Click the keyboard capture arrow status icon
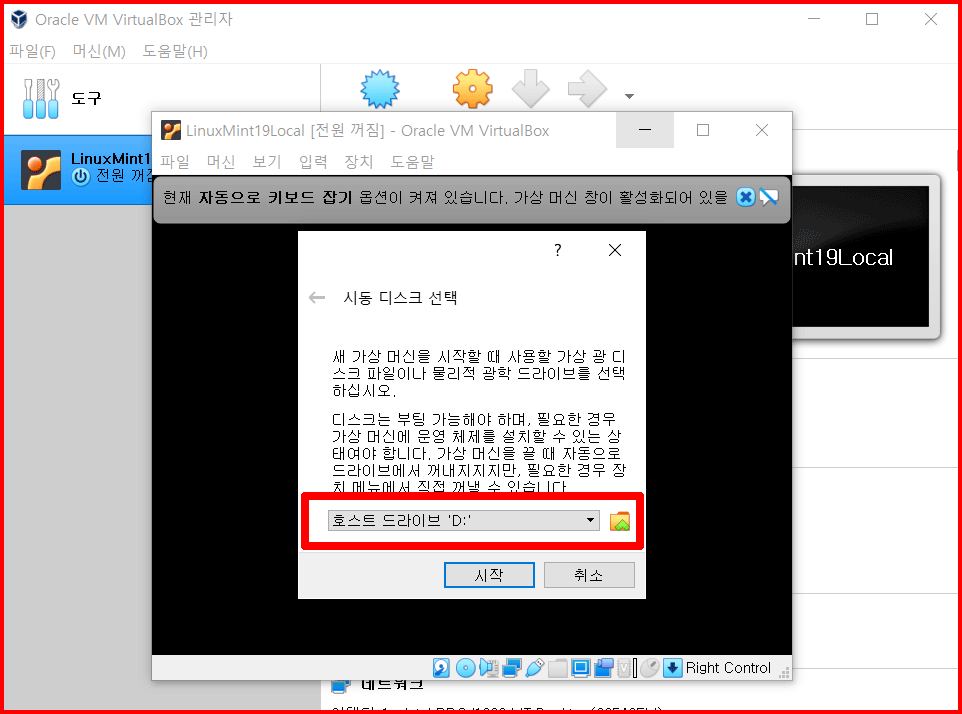Image resolution: width=962 pixels, height=714 pixels. click(672, 667)
